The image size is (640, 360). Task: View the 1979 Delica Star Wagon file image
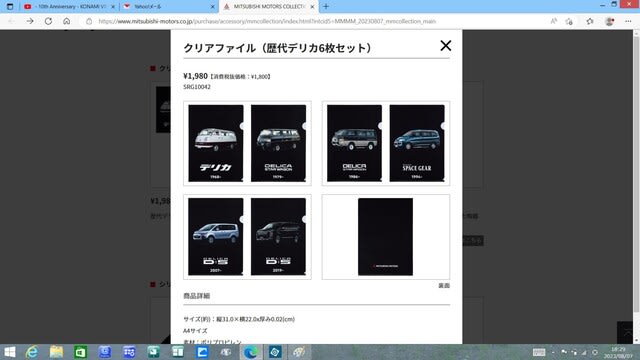(x=278, y=143)
